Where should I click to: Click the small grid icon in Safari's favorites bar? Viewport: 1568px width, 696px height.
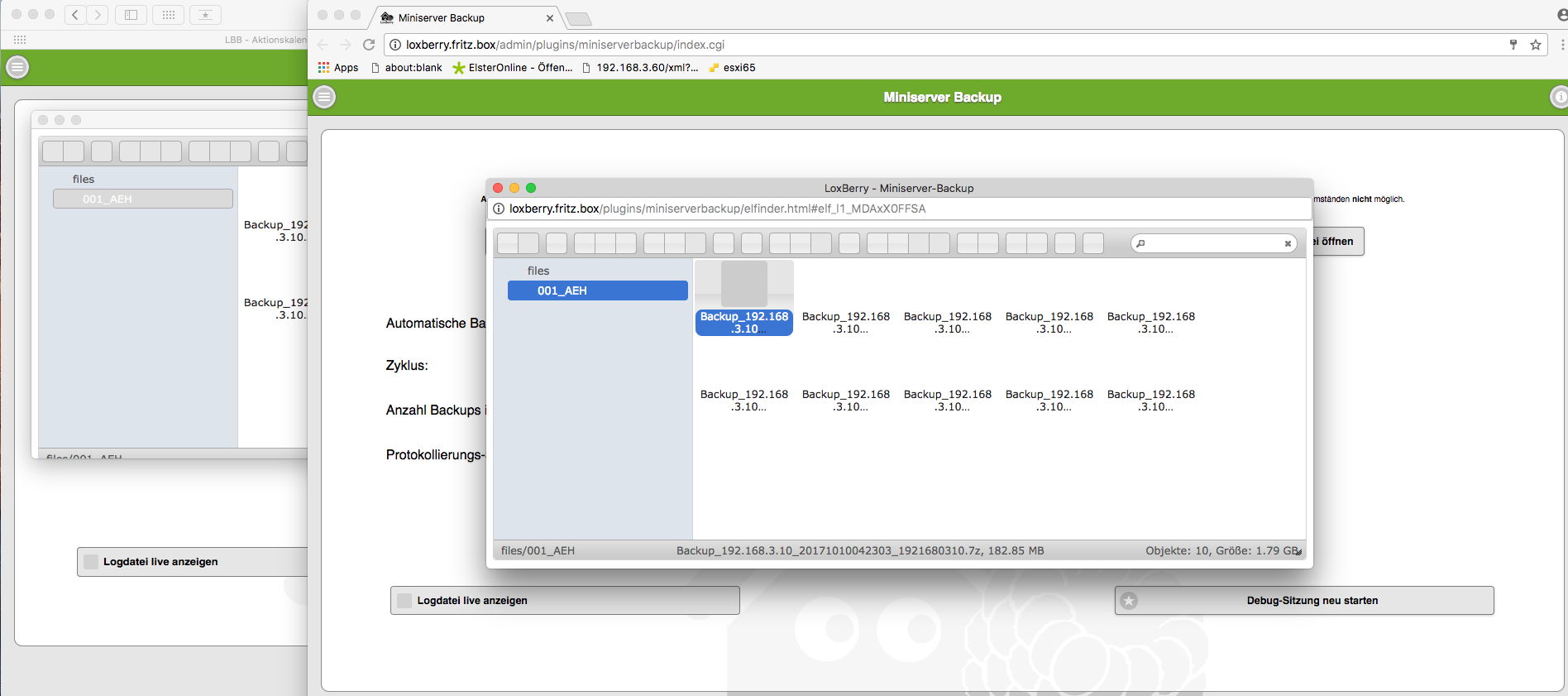(20, 40)
